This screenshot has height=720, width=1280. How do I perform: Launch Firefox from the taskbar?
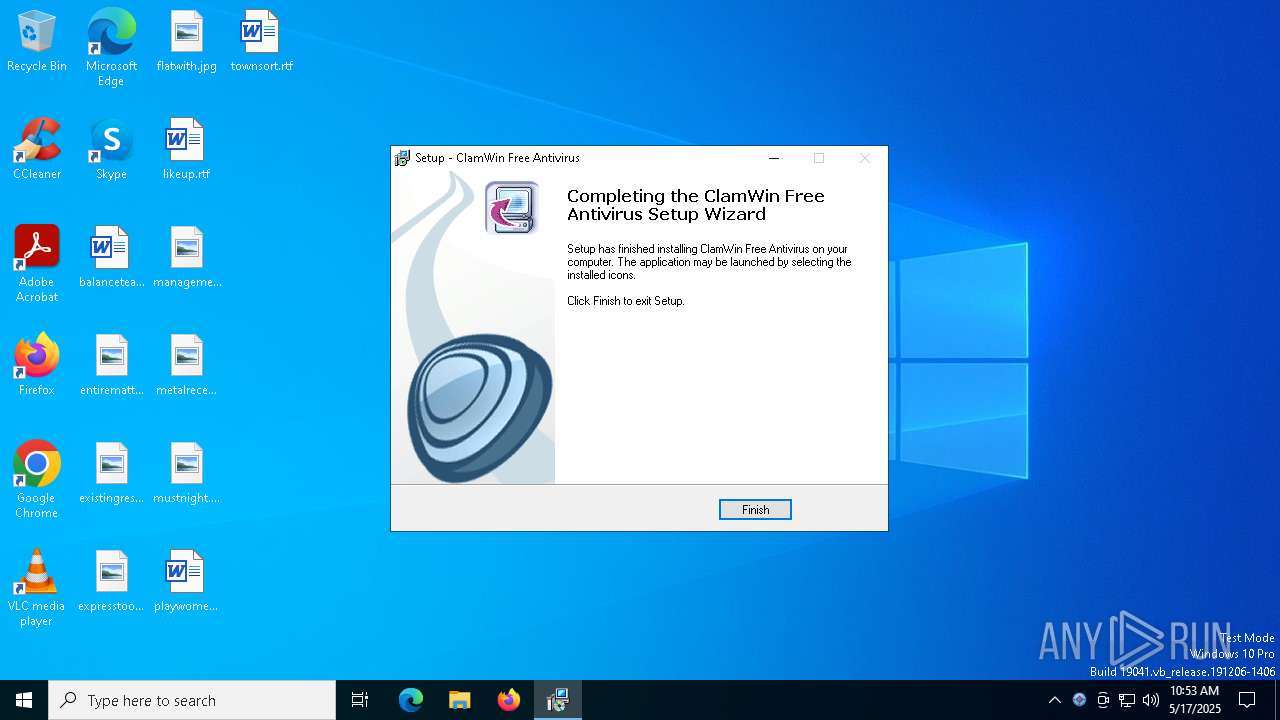coord(509,700)
